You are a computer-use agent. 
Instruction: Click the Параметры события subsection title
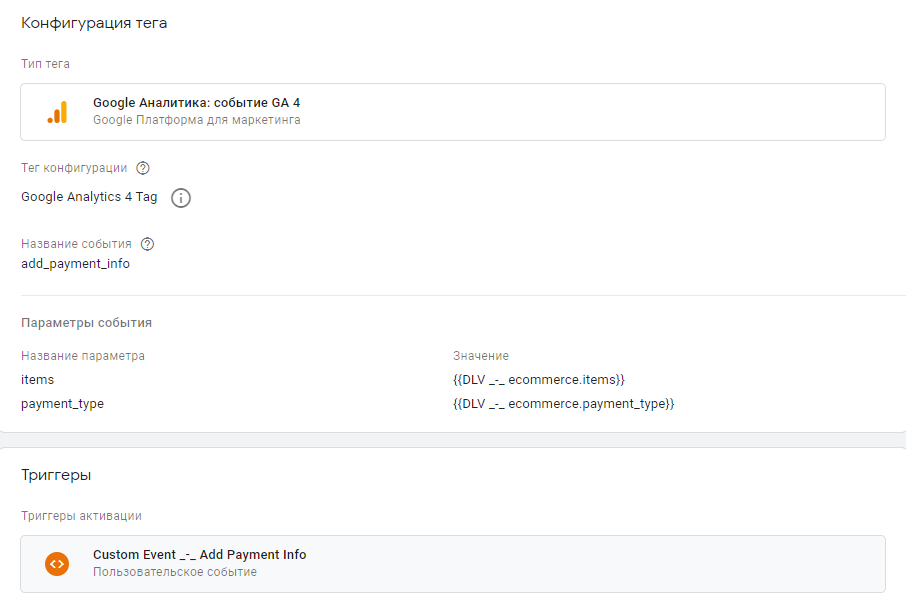86,323
